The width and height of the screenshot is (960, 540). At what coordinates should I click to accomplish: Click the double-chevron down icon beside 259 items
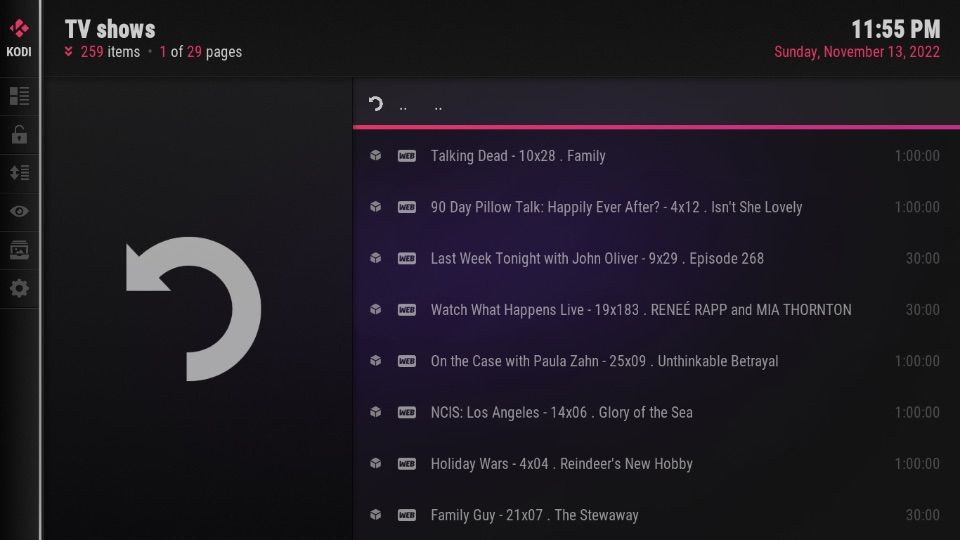pyautogui.click(x=69, y=51)
